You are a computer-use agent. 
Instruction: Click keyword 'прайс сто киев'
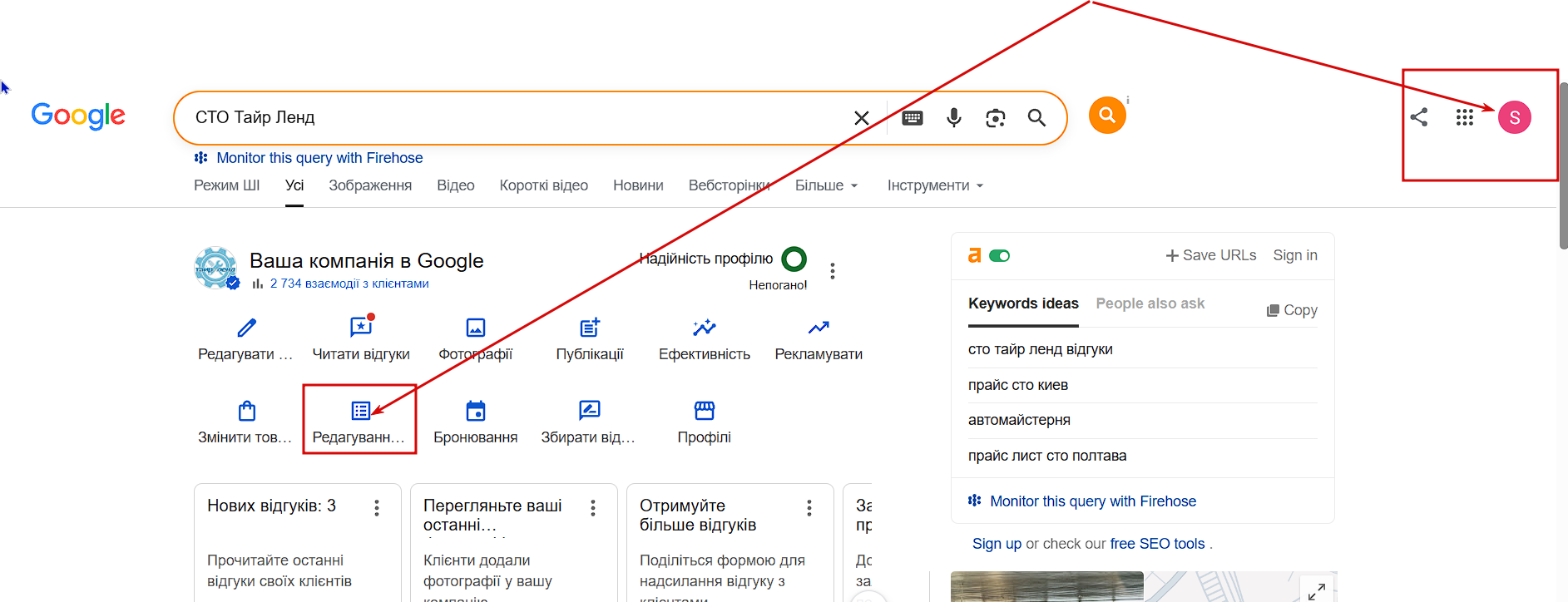tap(1018, 385)
